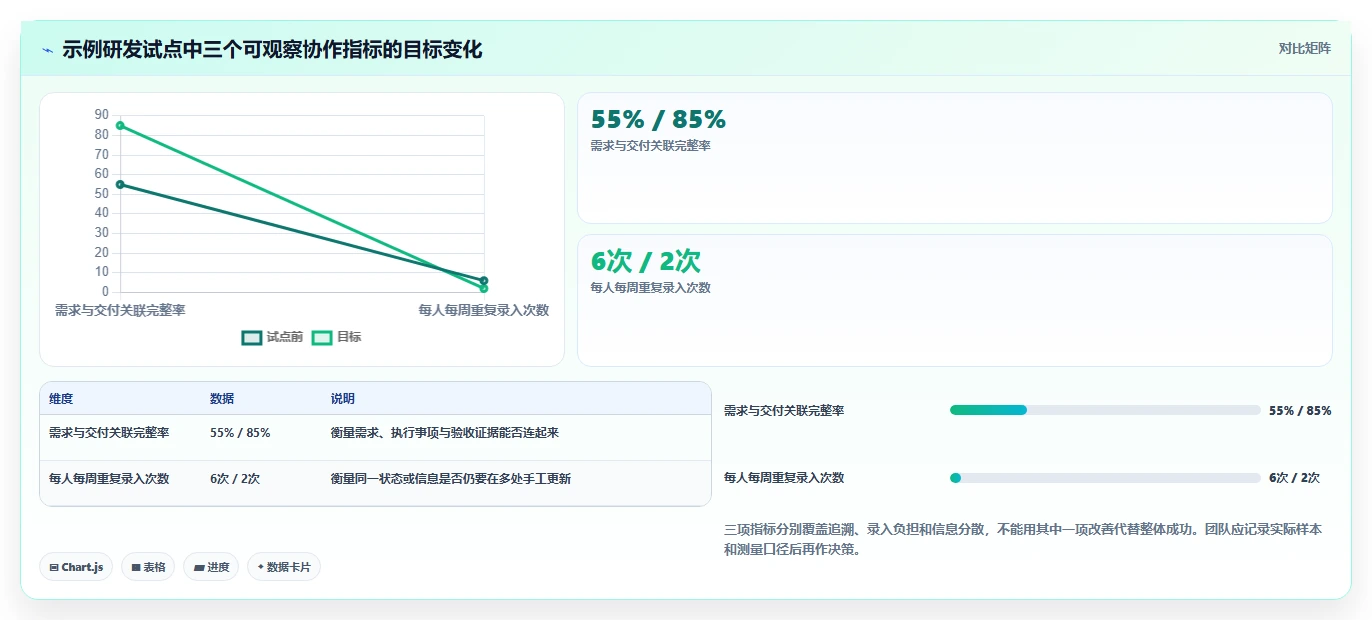Click table cell 6次 / 2次

pos(235,479)
